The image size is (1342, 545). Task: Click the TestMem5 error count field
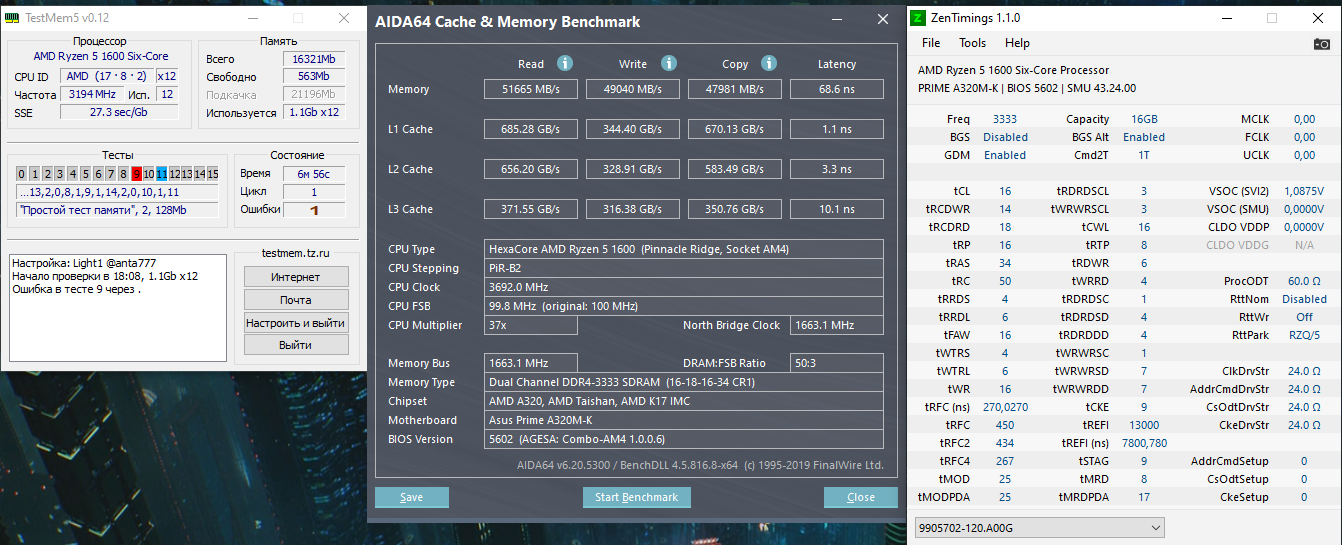[314, 210]
